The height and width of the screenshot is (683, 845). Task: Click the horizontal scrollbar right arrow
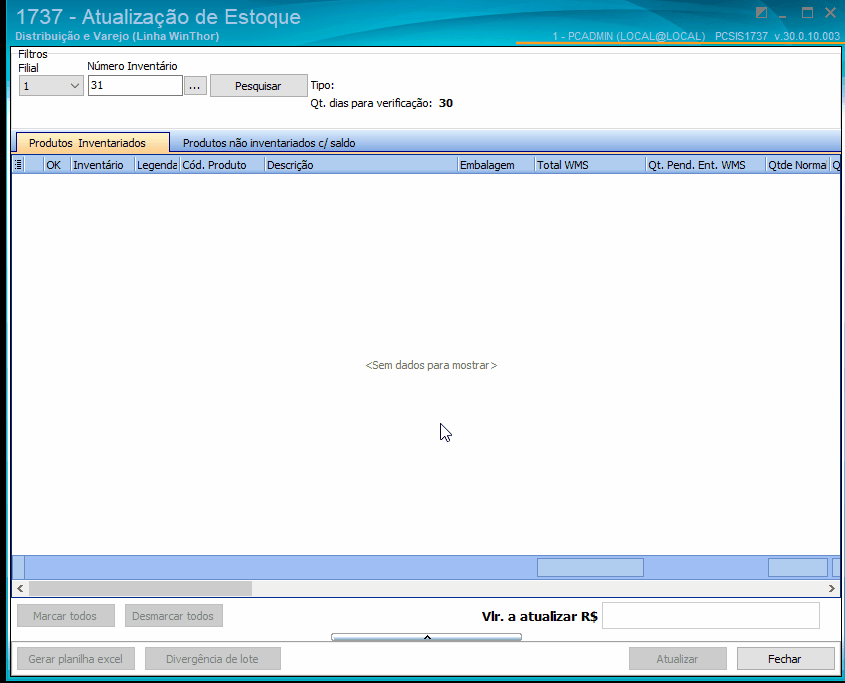(x=832, y=588)
